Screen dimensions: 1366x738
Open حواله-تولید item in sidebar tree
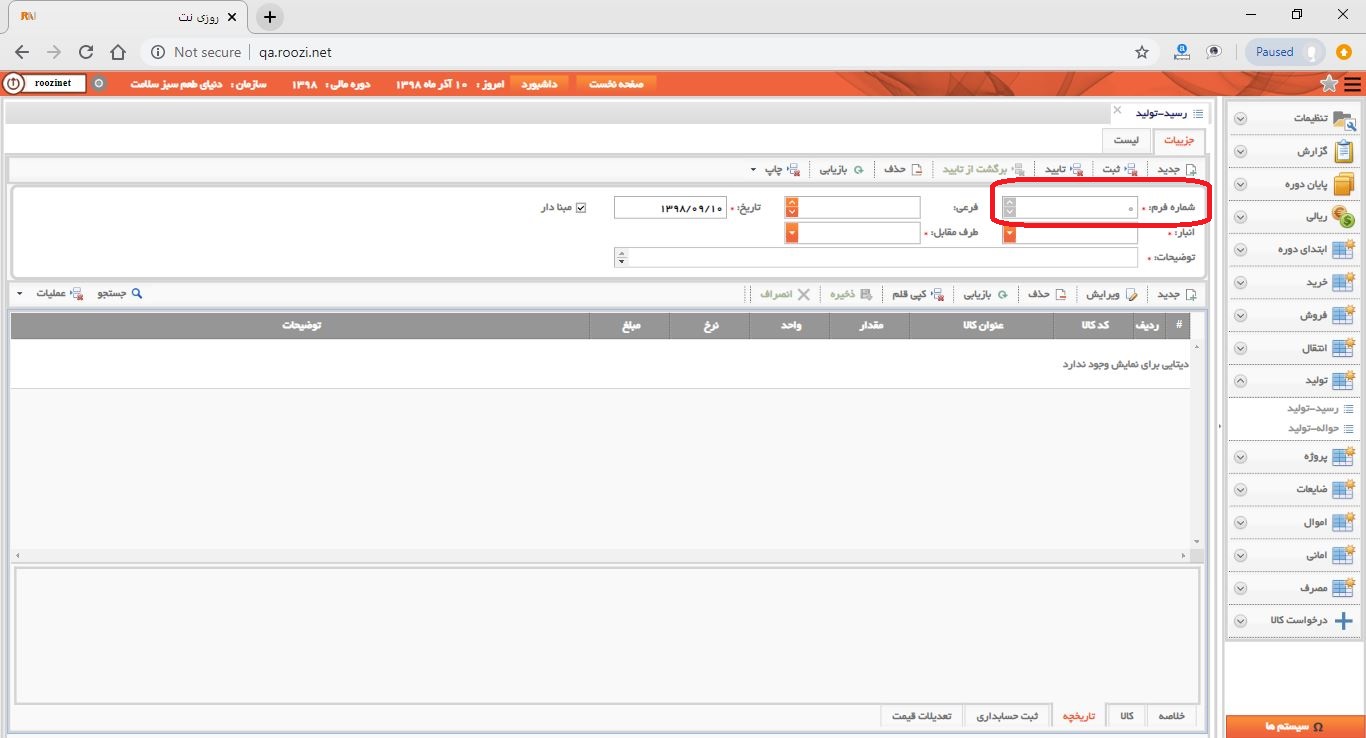pyautogui.click(x=1320, y=428)
